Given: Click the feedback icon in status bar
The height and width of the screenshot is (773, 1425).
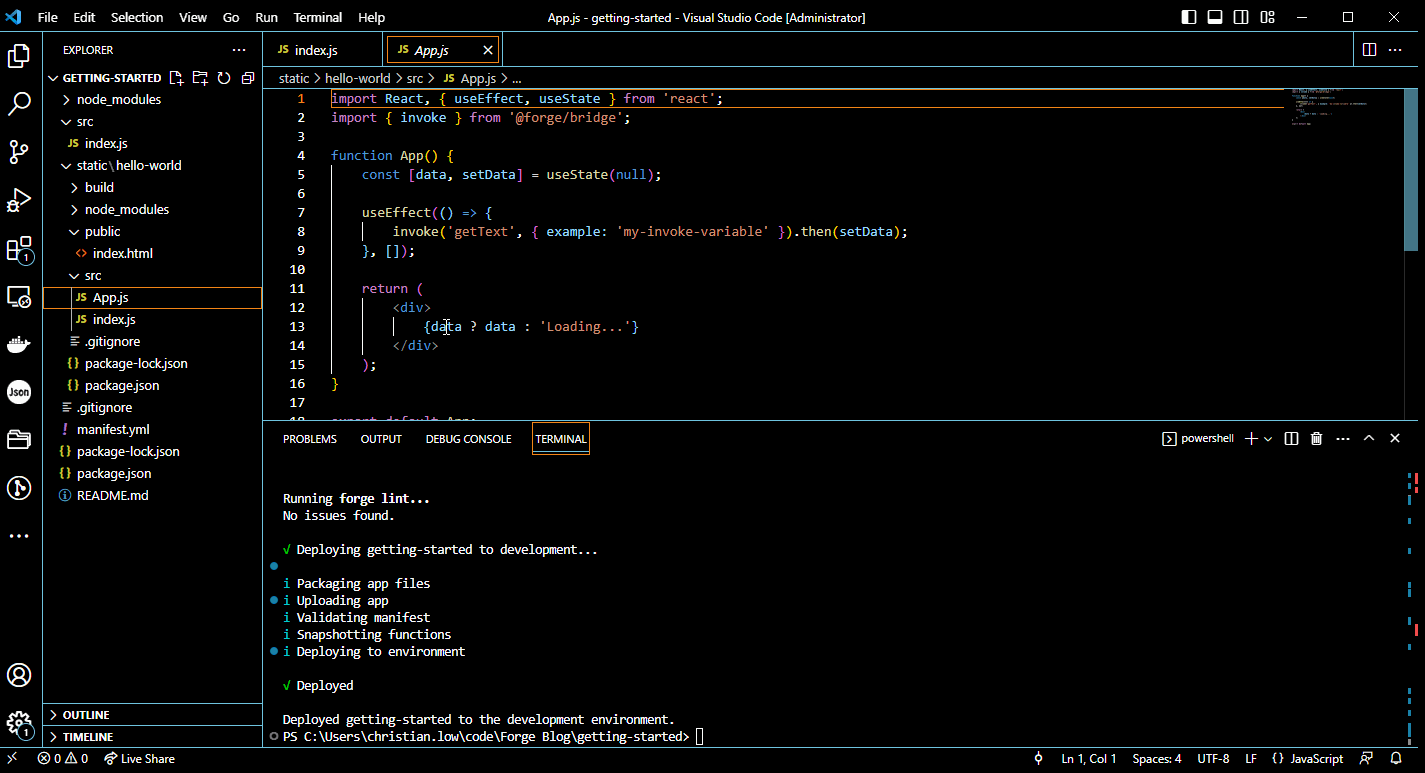Looking at the screenshot, I should click(x=1366, y=759).
